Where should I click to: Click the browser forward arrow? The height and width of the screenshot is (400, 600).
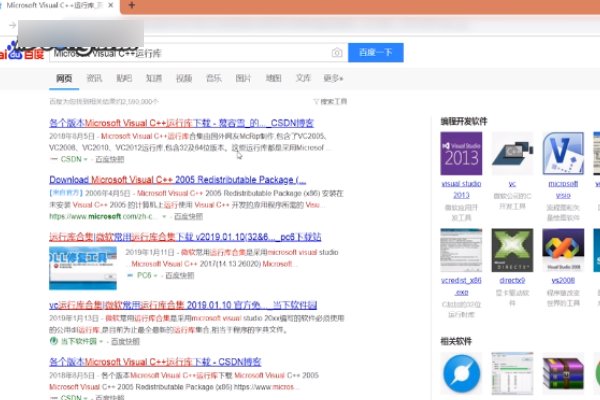coord(13,25)
